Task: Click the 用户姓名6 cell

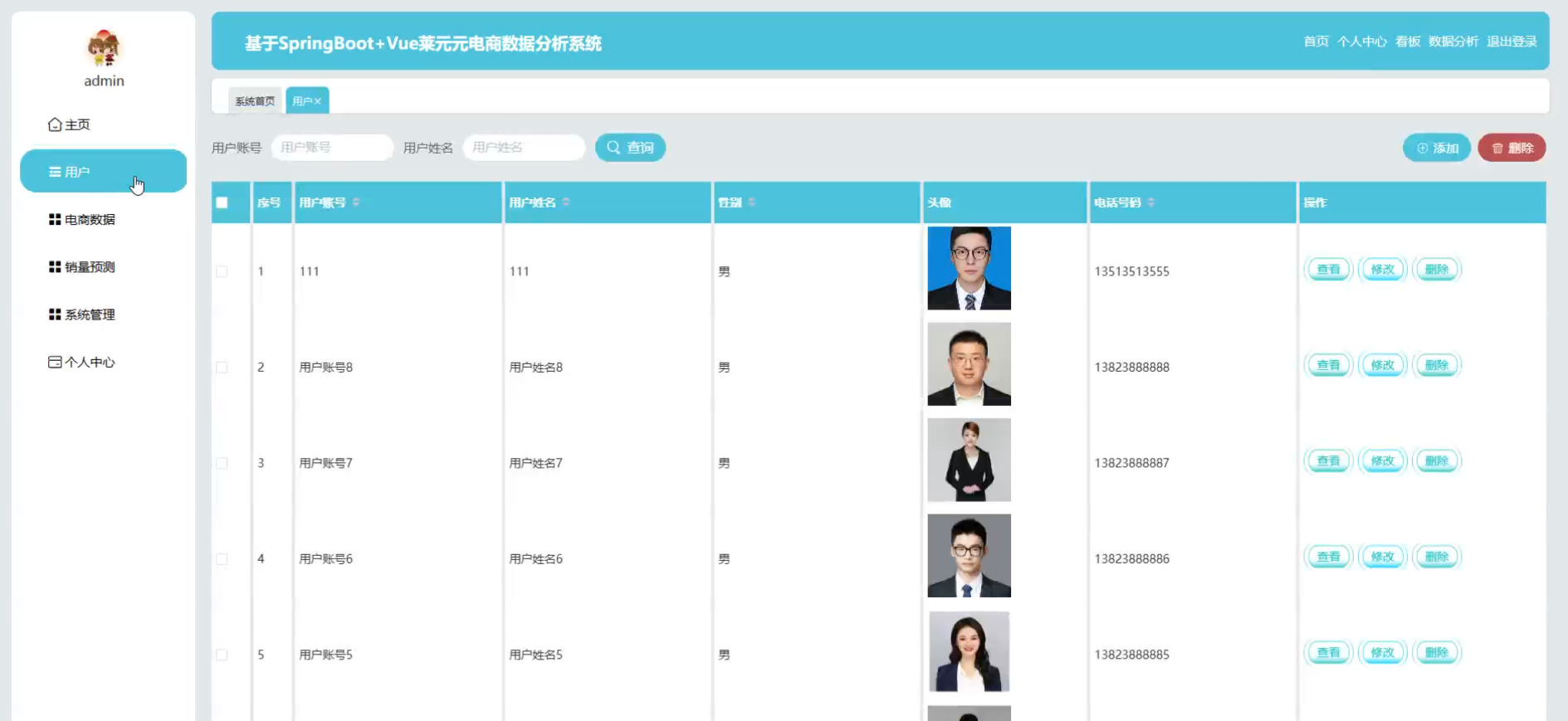Action: (535, 559)
